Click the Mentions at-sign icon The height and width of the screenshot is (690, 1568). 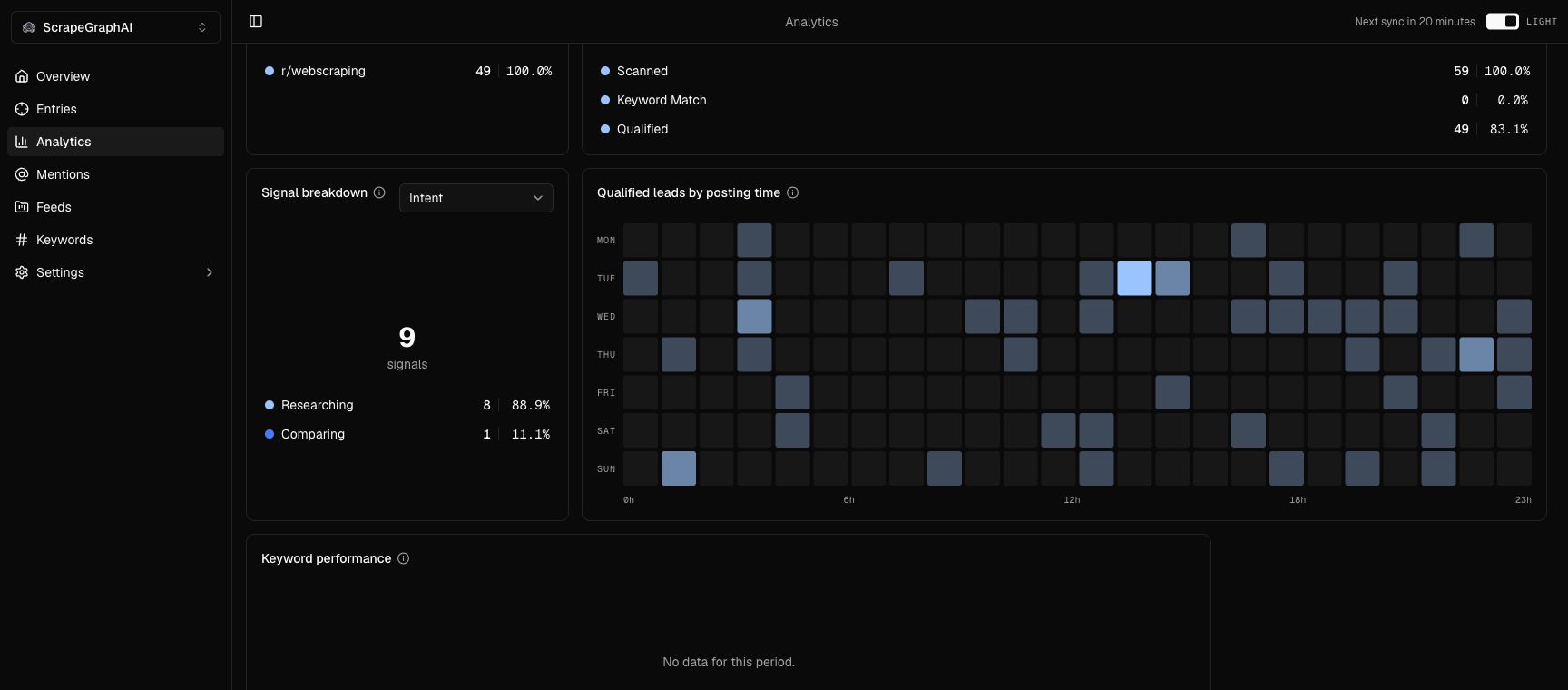(x=22, y=174)
